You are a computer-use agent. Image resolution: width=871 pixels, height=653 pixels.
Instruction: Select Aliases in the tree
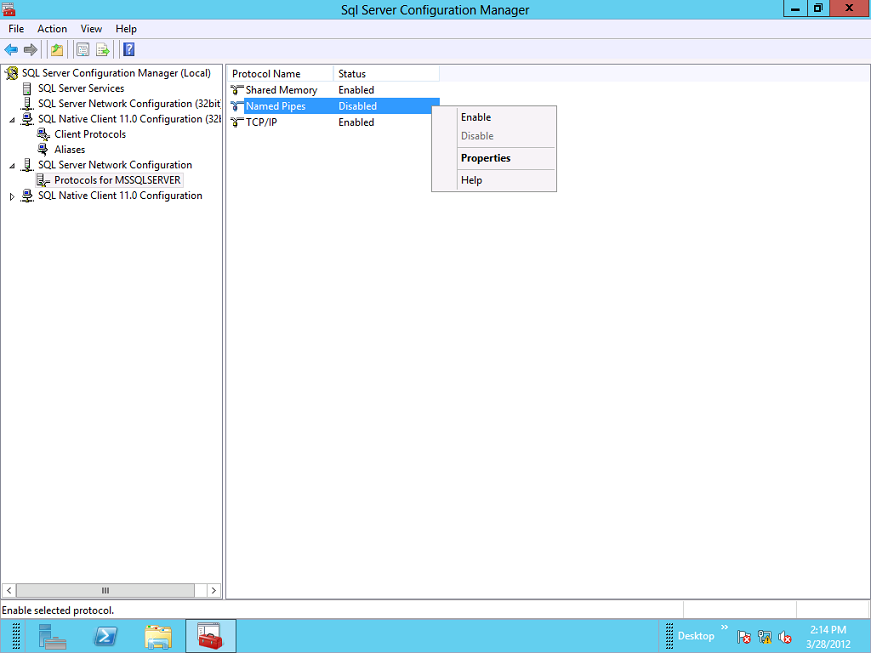69,149
